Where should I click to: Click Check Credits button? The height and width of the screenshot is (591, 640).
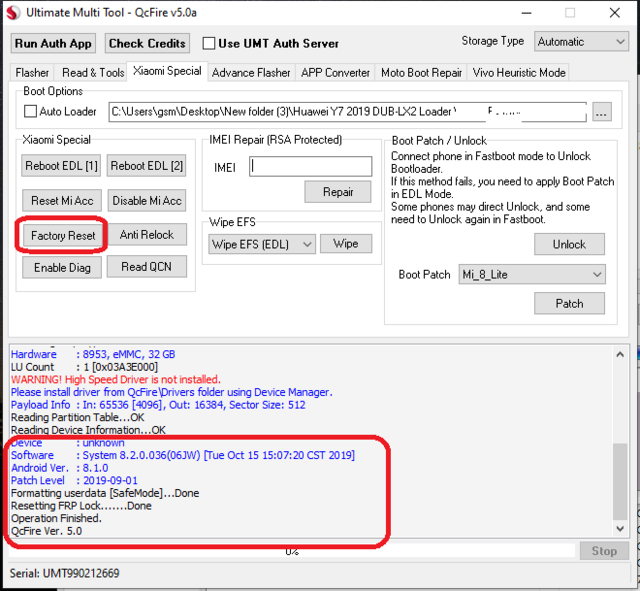[x=147, y=43]
